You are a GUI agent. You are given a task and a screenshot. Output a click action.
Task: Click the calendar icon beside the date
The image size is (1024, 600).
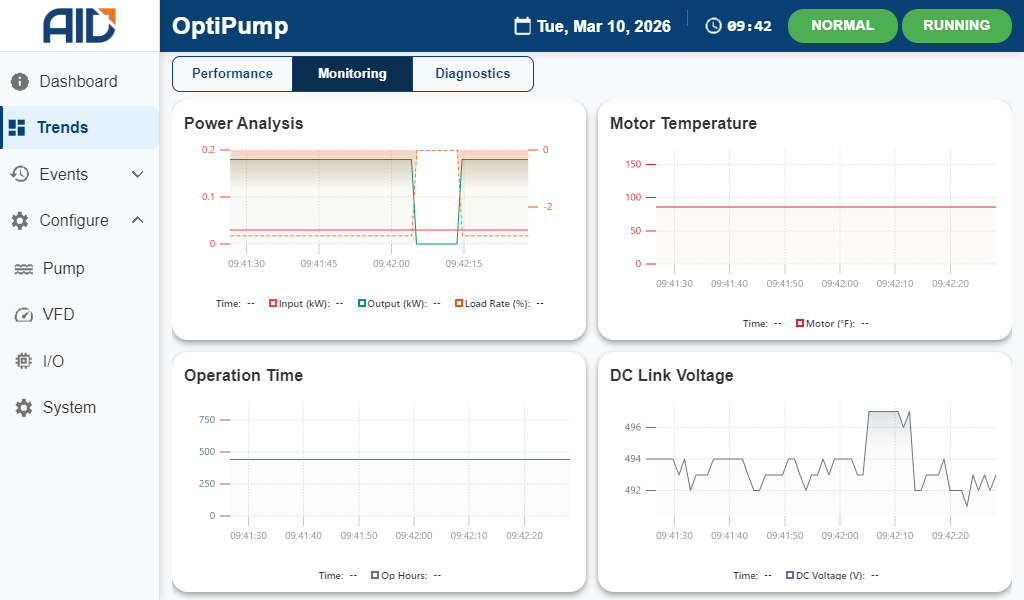[522, 26]
